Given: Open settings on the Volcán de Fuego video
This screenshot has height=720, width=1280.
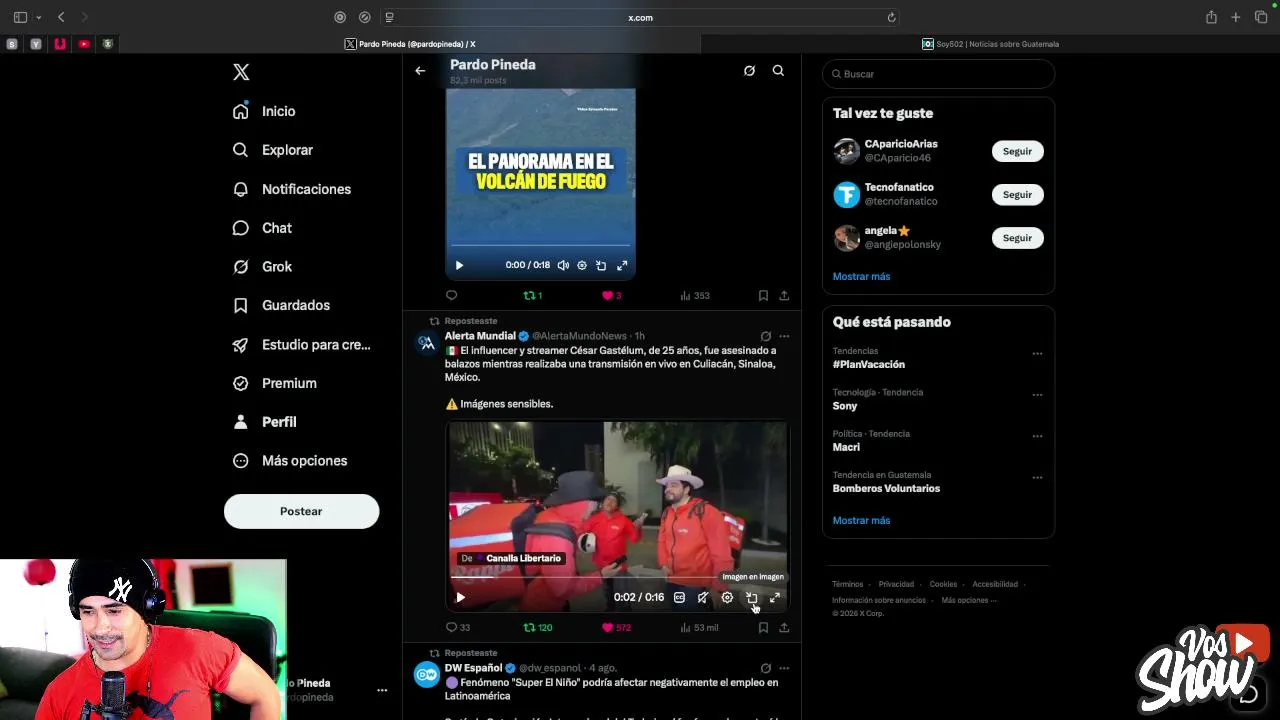Looking at the screenshot, I should 582,265.
